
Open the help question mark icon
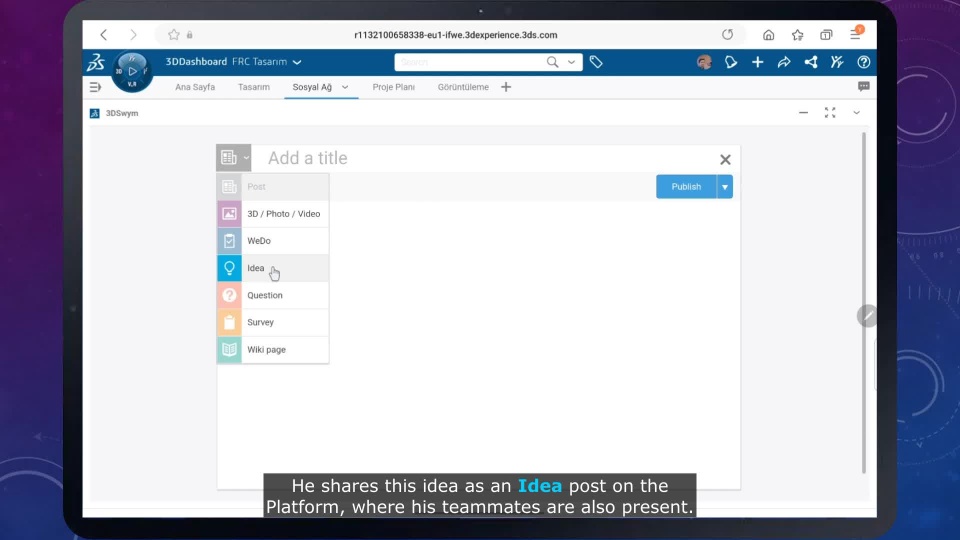864,62
